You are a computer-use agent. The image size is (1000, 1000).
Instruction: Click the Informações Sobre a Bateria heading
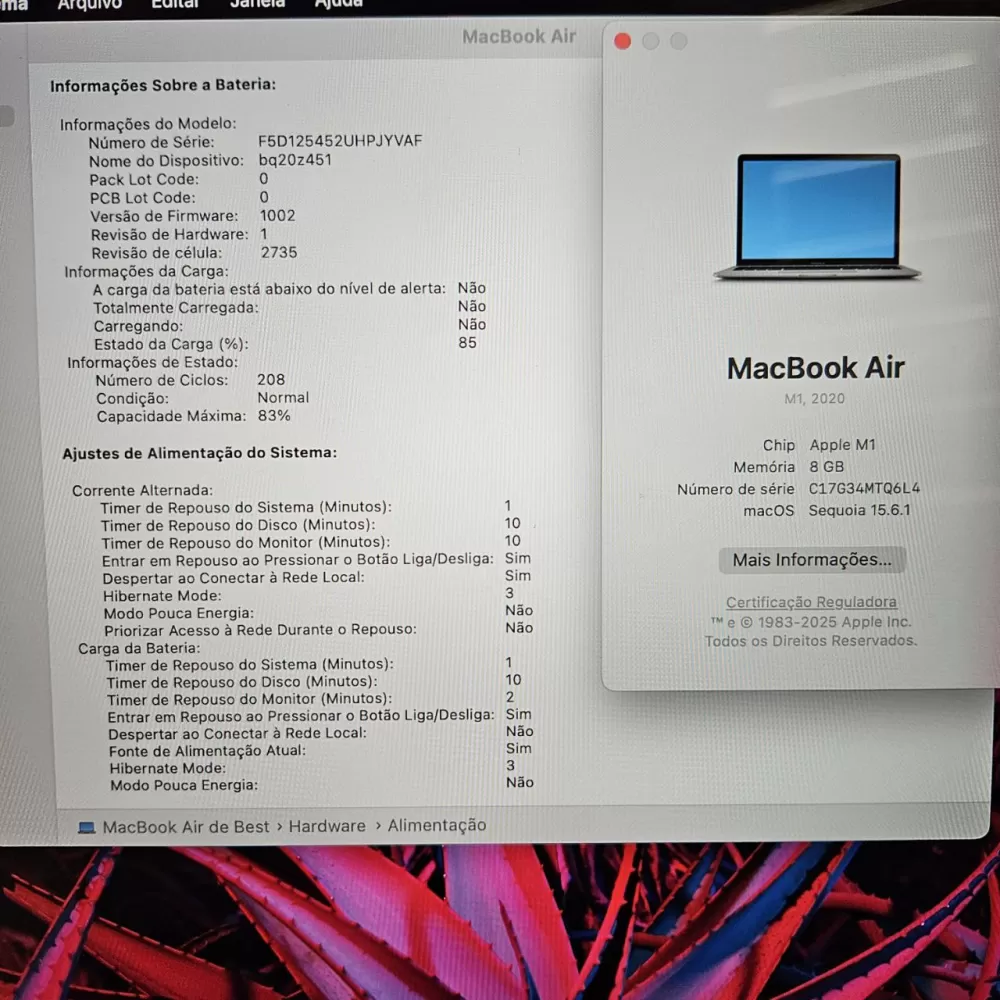click(163, 85)
